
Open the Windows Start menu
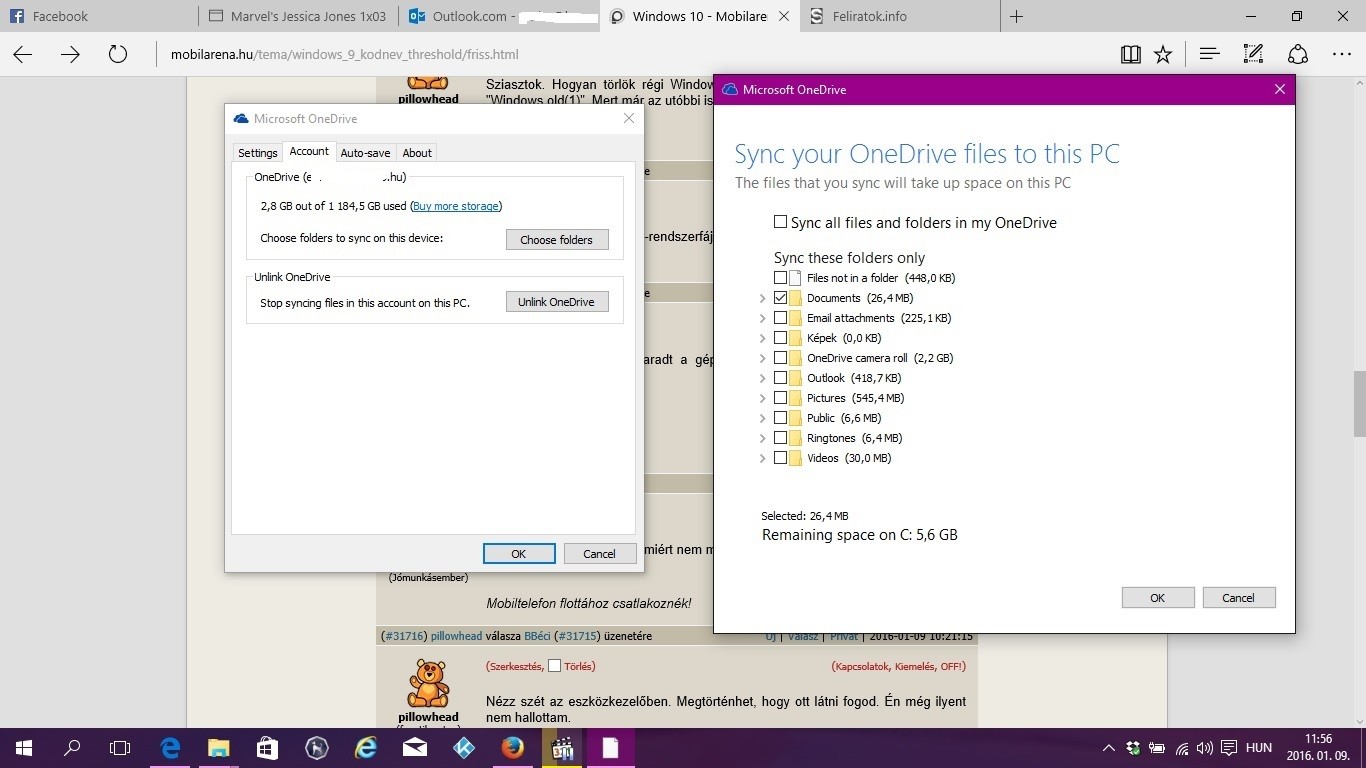[23, 747]
